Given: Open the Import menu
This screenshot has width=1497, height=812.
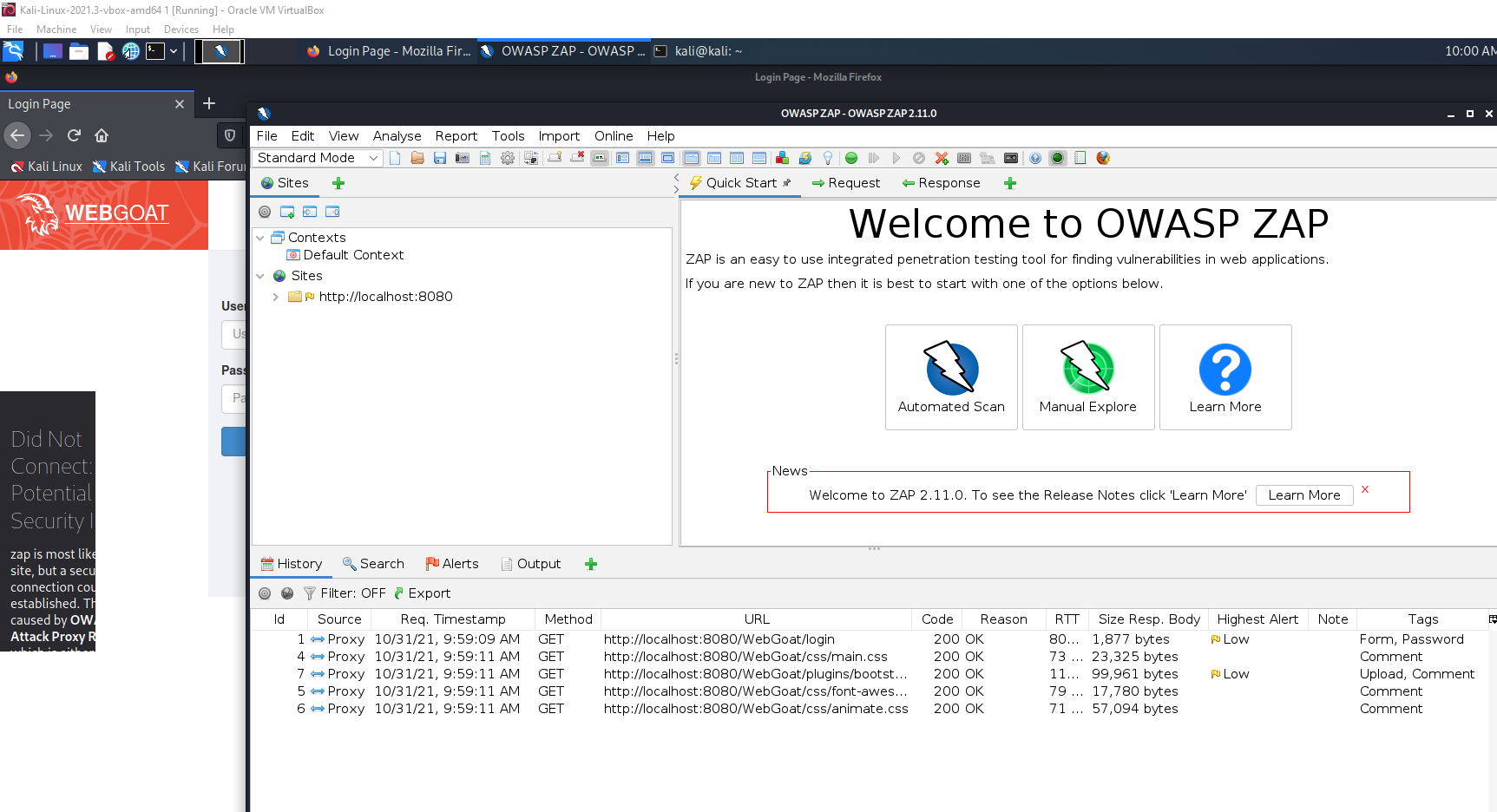Looking at the screenshot, I should click(559, 136).
